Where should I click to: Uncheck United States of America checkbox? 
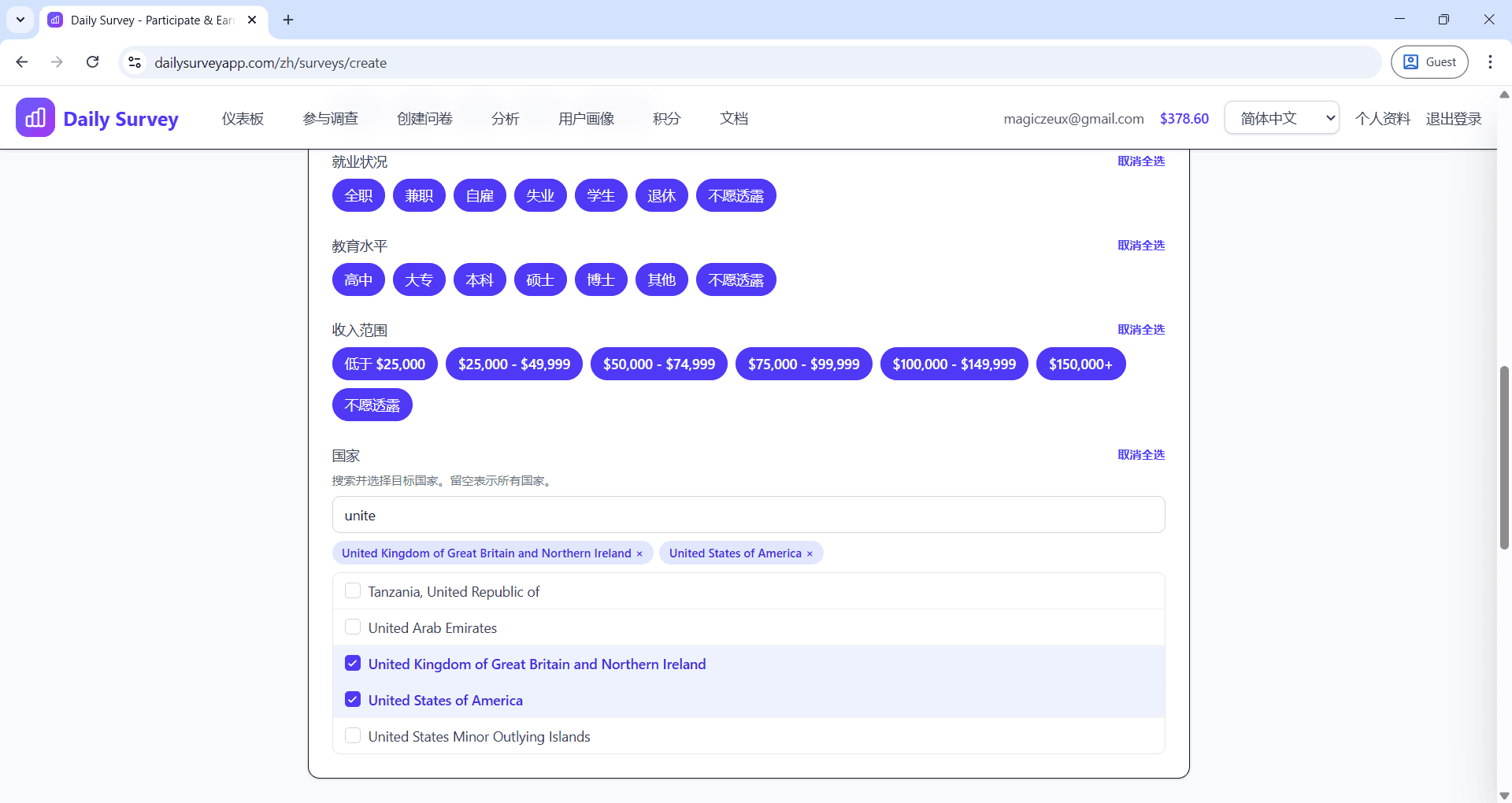353,700
